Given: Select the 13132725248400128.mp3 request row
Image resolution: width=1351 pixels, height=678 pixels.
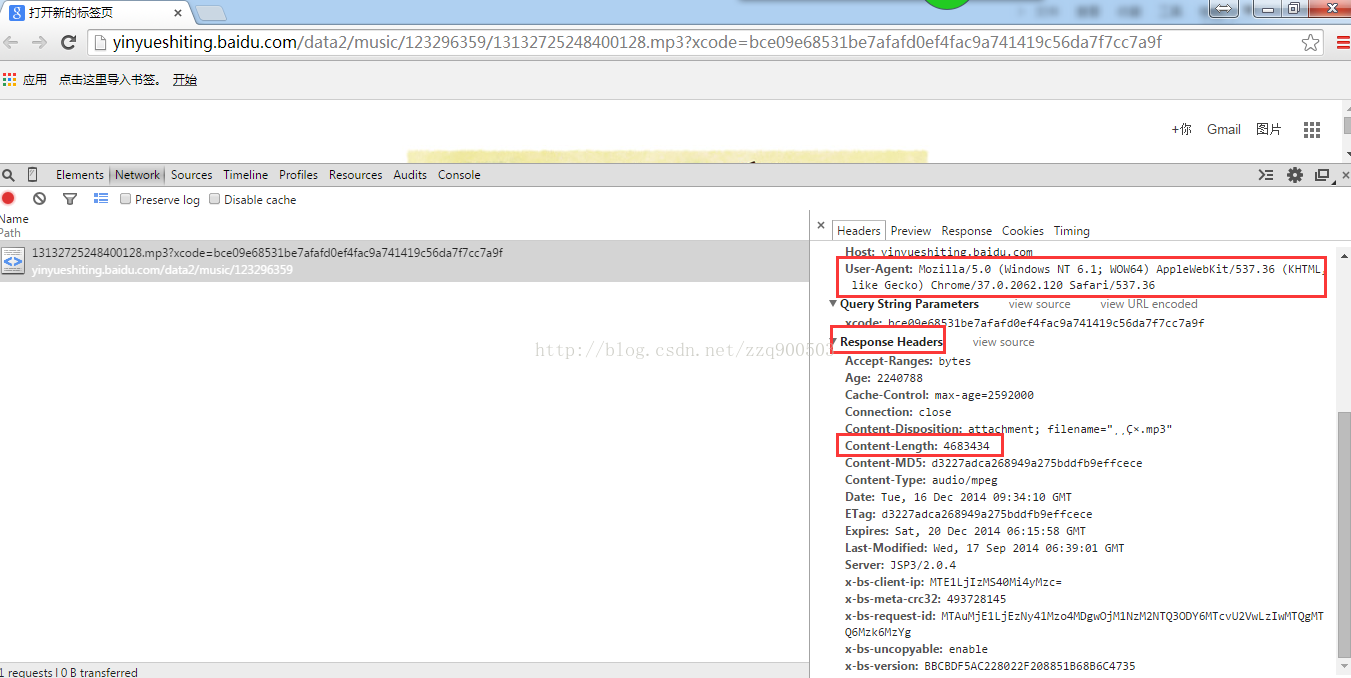Looking at the screenshot, I should click(x=404, y=261).
